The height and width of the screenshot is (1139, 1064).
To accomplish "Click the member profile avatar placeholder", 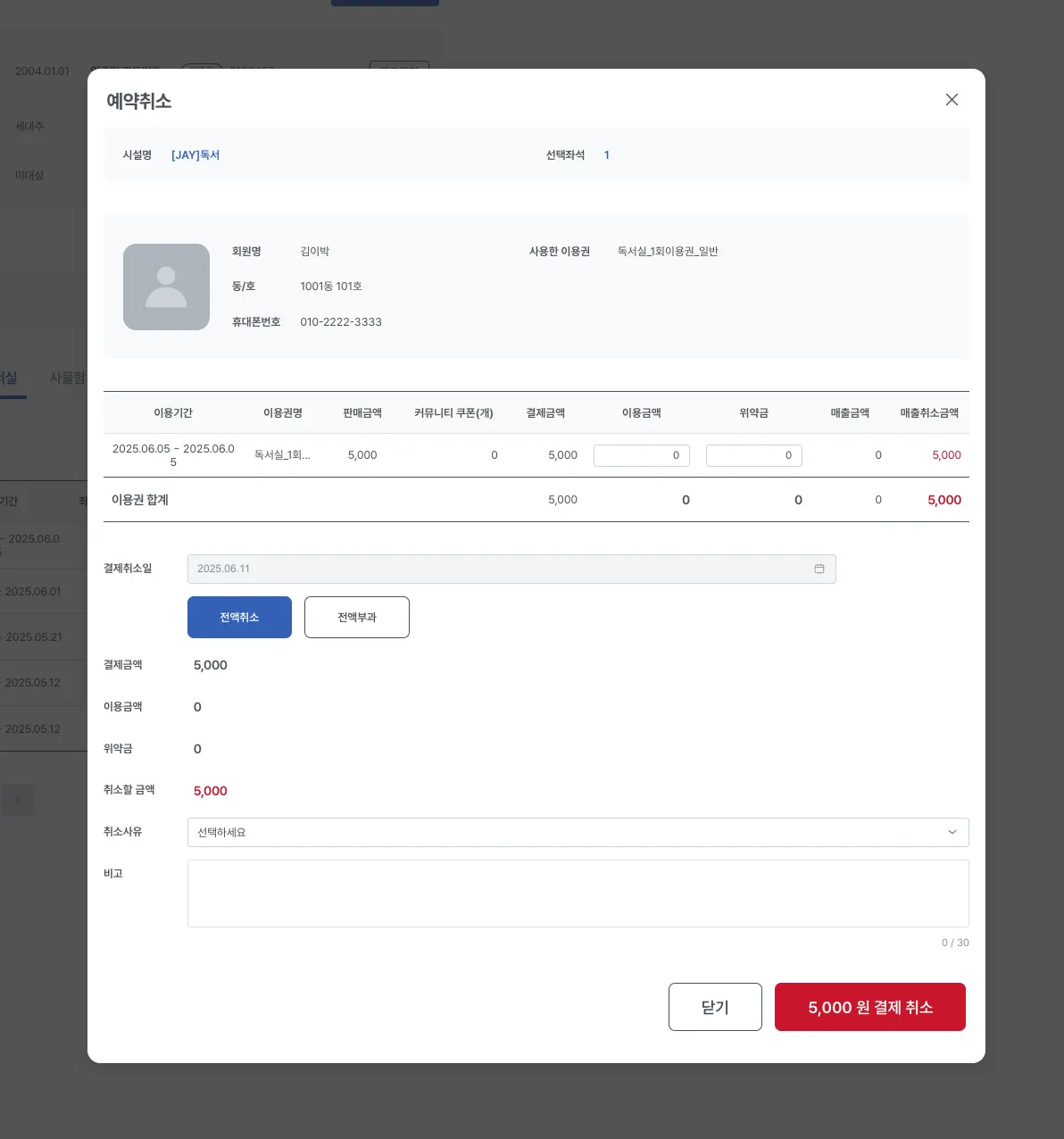I will (166, 287).
